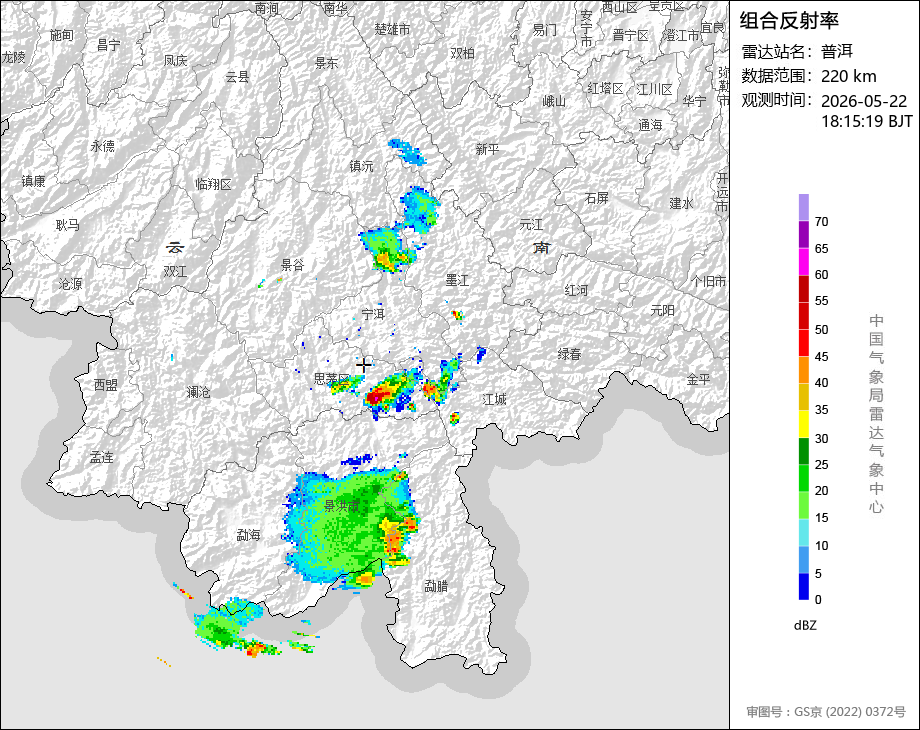Click the red storm core near 思茅区
This screenshot has height=730, width=920.
[376, 397]
